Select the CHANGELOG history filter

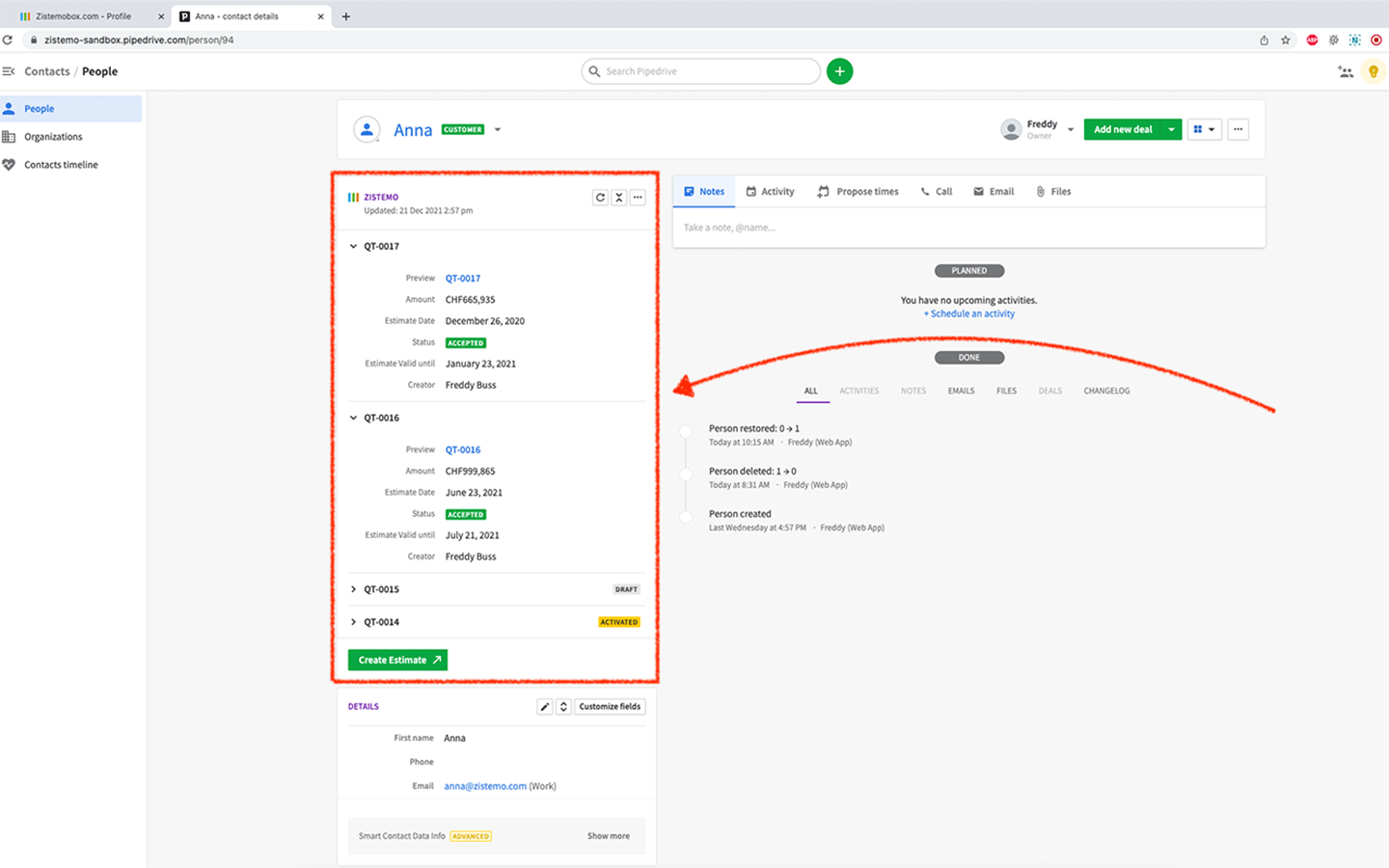point(1106,391)
